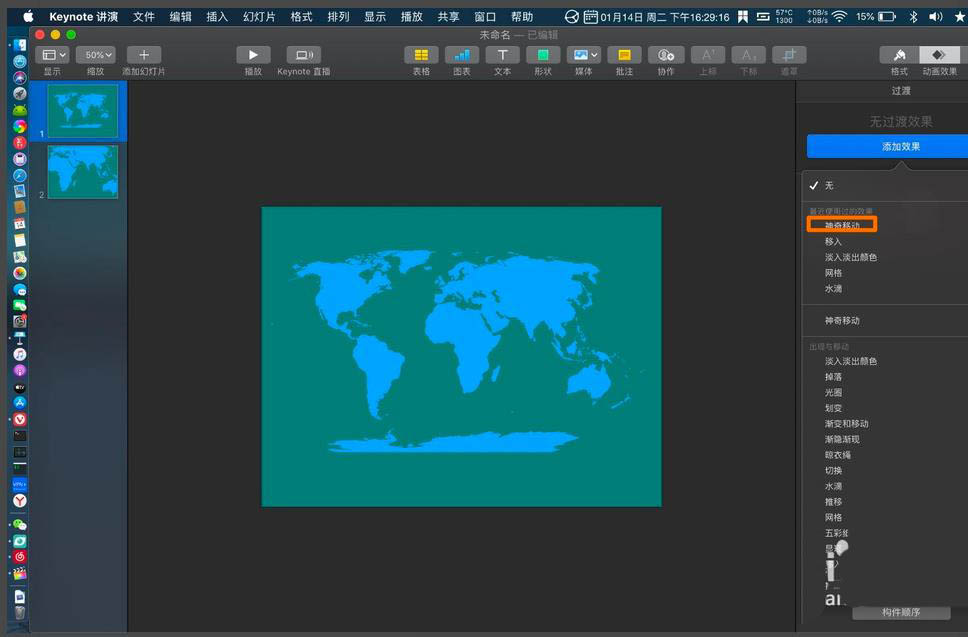
Task: Add a comment with the 批注 icon
Action: point(624,55)
